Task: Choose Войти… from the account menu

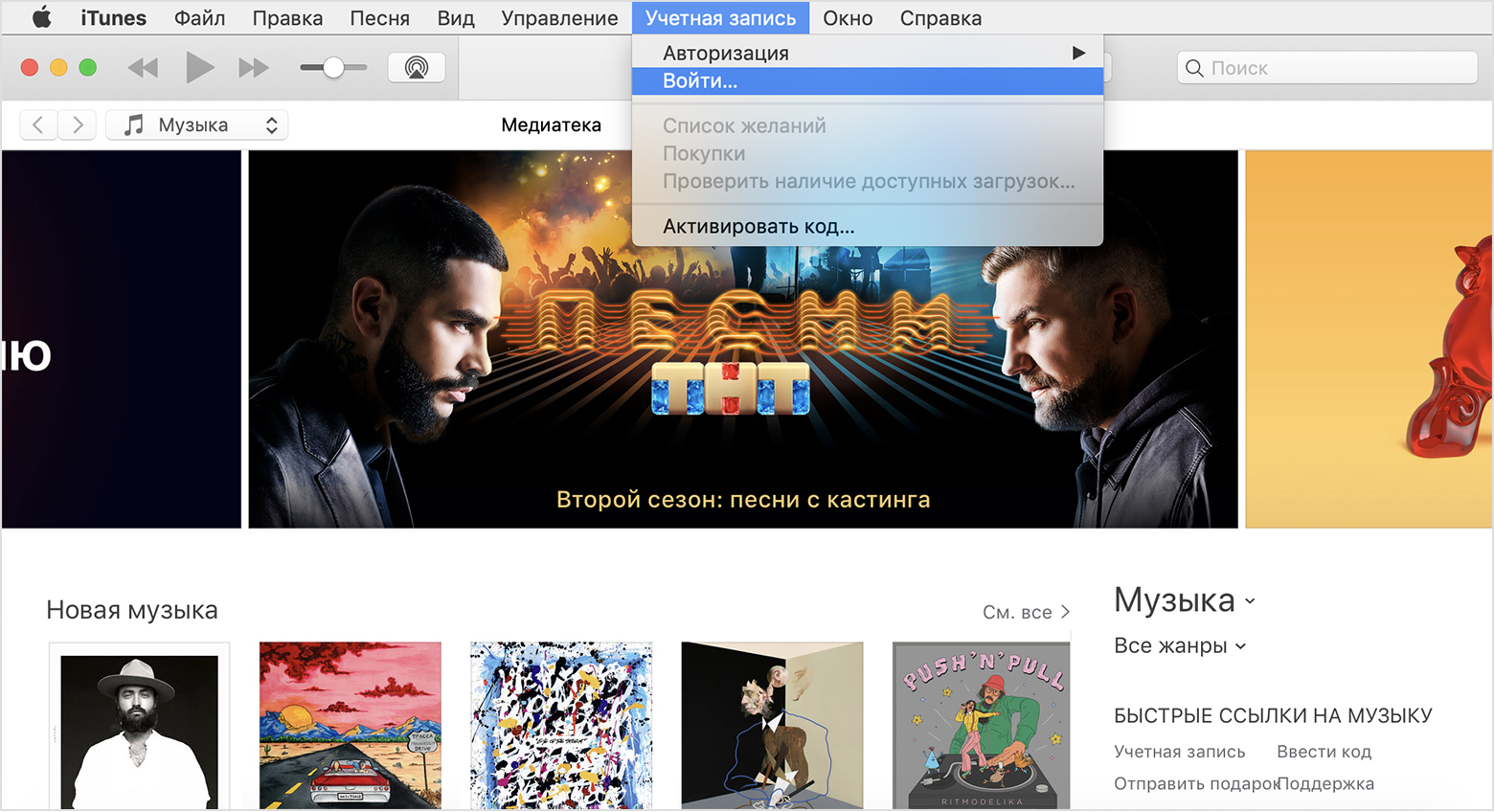Action: click(868, 80)
